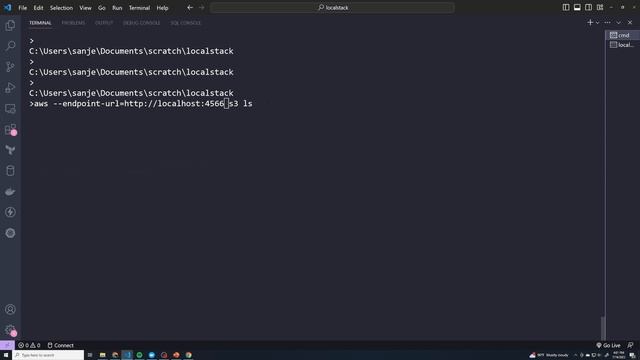The height and width of the screenshot is (360, 640).
Task: Open the notifications bell in status bar
Action: point(630,345)
